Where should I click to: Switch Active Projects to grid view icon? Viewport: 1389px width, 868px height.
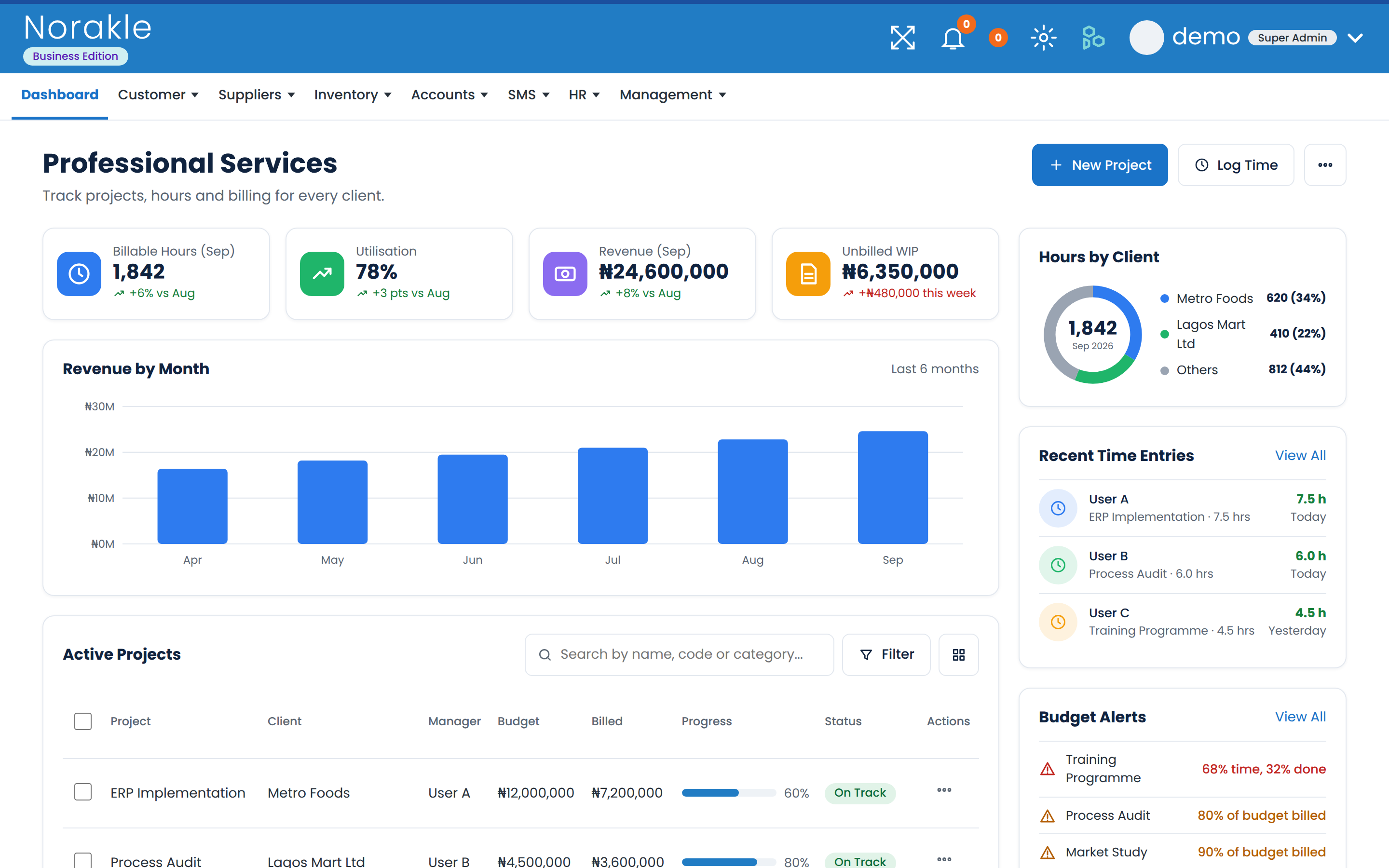(958, 654)
